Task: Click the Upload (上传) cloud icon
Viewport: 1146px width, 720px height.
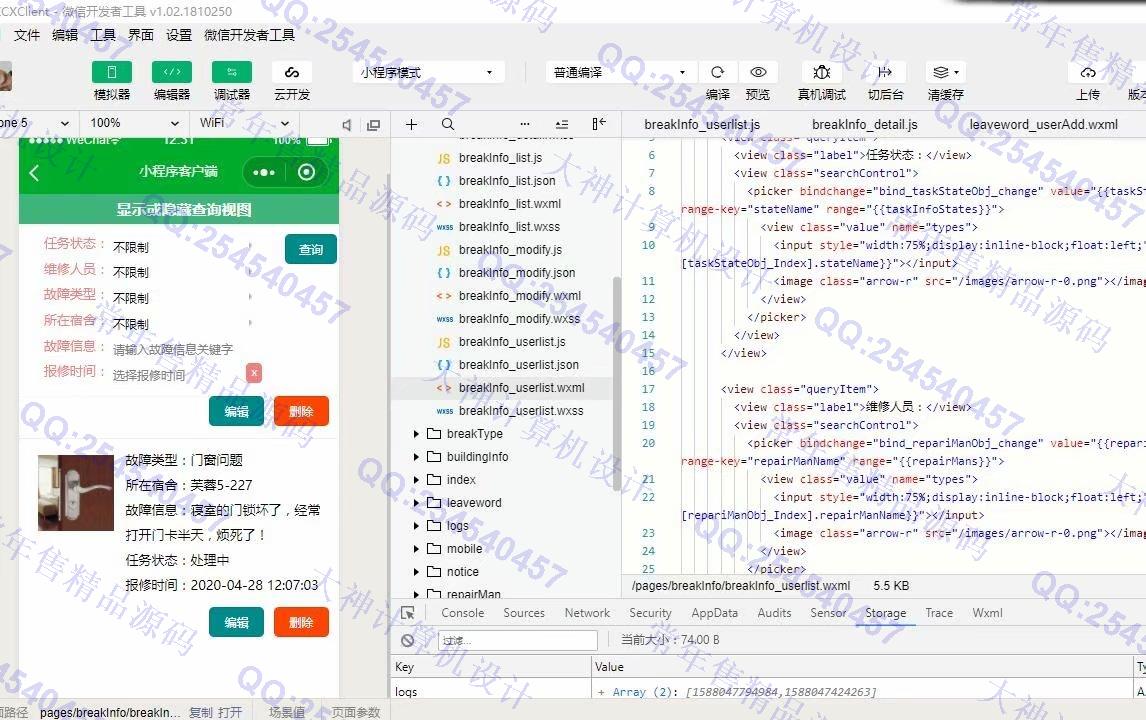Action: tap(1088, 72)
